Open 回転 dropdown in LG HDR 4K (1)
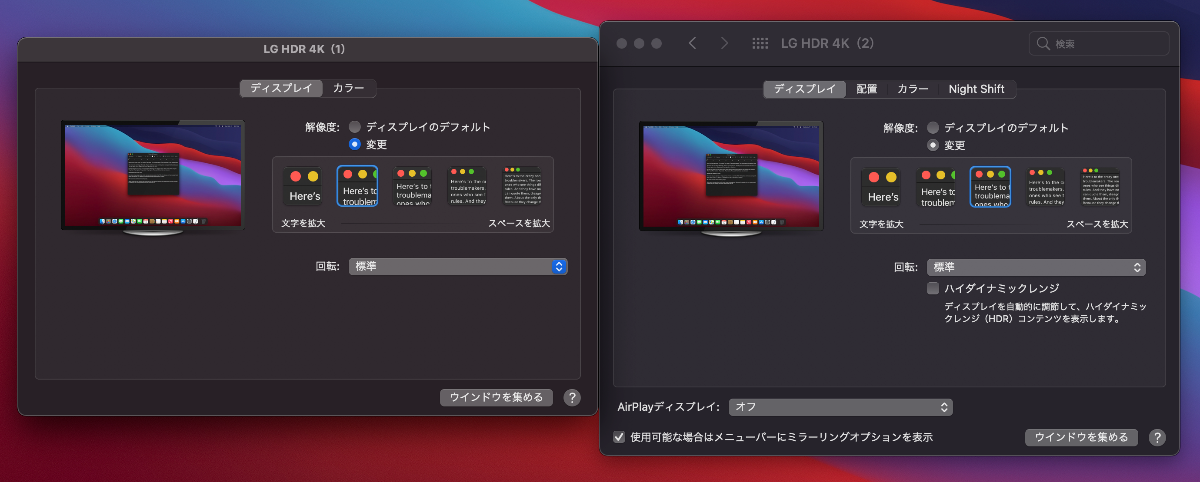The height and width of the screenshot is (482, 1200). [x=458, y=266]
